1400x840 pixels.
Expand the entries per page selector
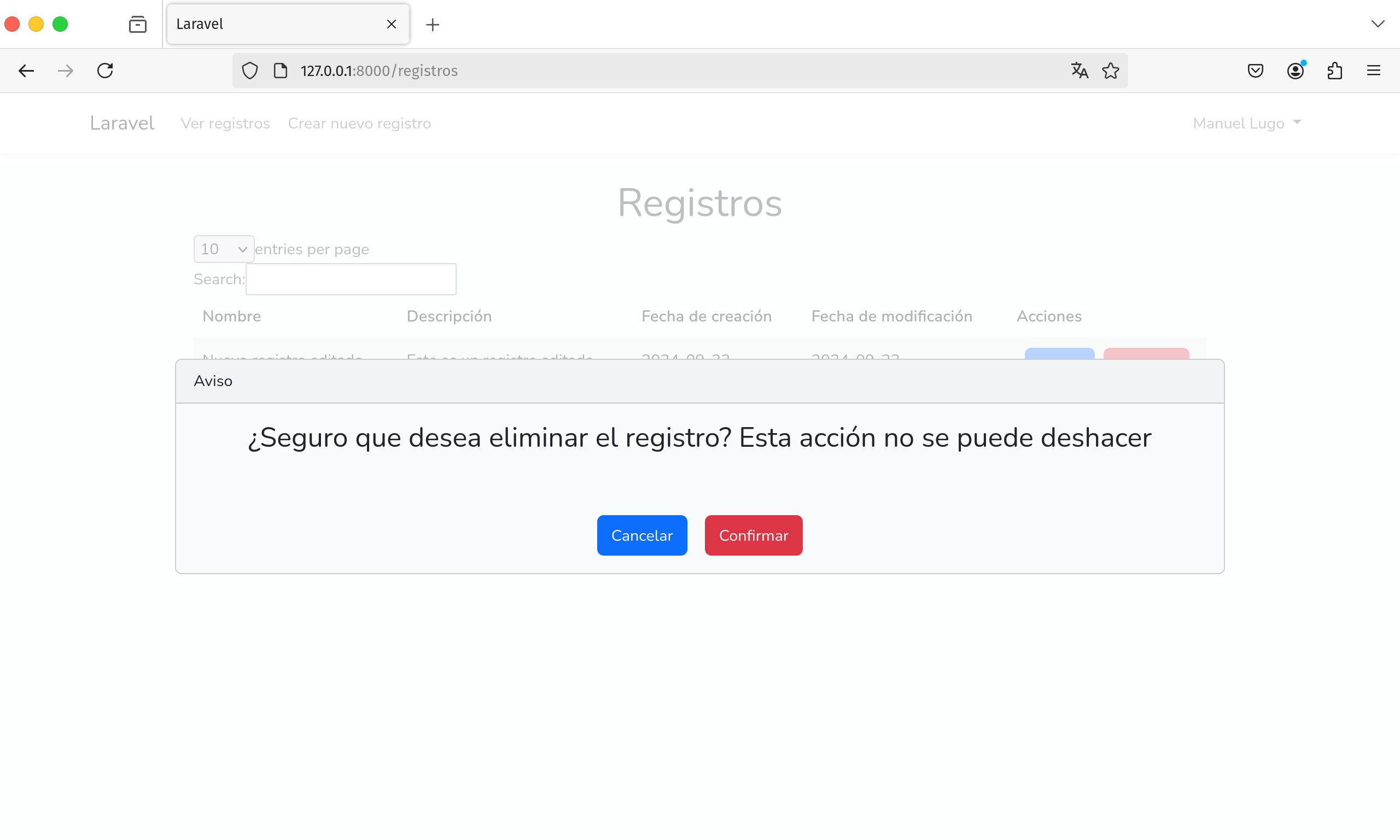tap(222, 248)
